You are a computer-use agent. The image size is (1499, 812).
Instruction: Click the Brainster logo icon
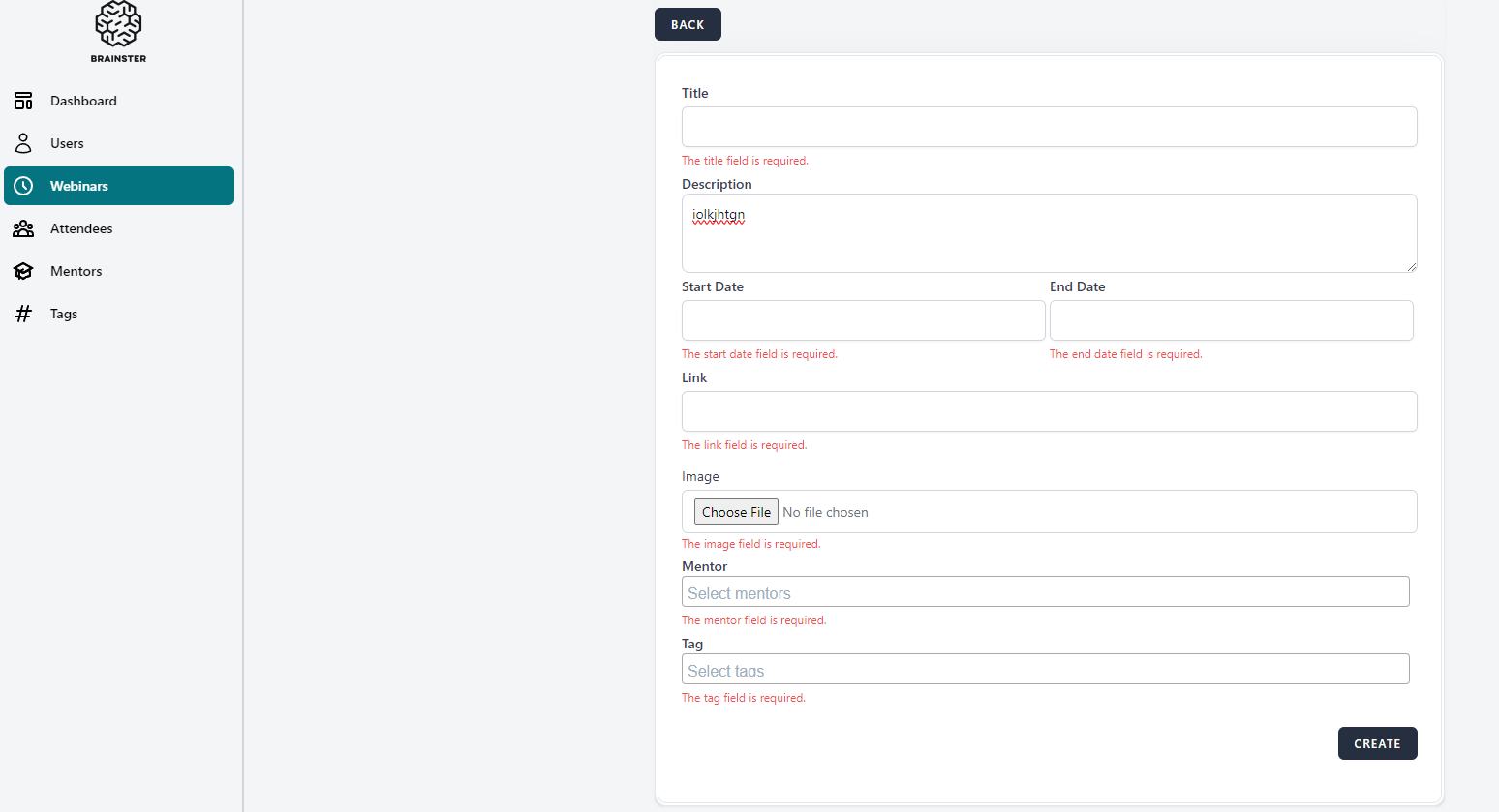118,25
